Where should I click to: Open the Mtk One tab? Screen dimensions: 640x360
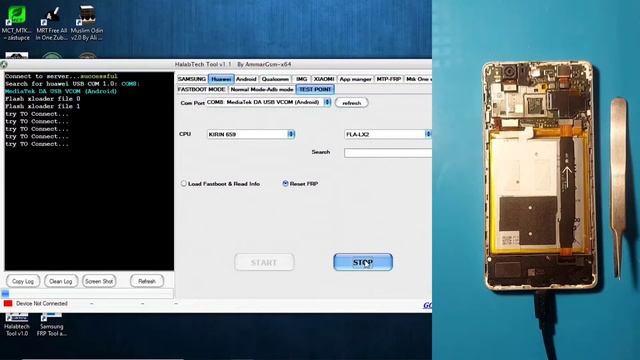tap(418, 79)
